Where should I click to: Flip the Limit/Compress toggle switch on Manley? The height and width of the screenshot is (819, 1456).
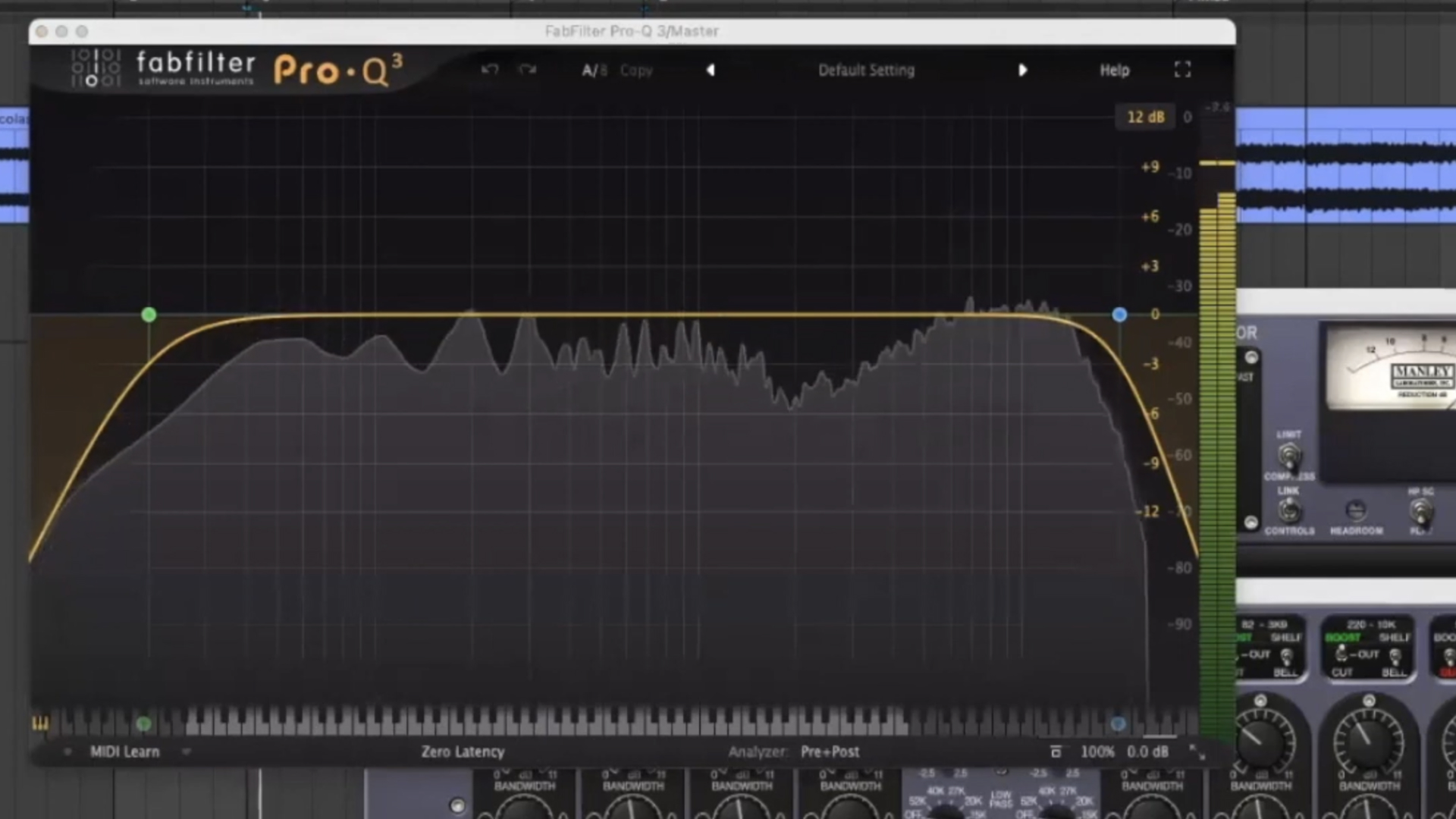1288,457
